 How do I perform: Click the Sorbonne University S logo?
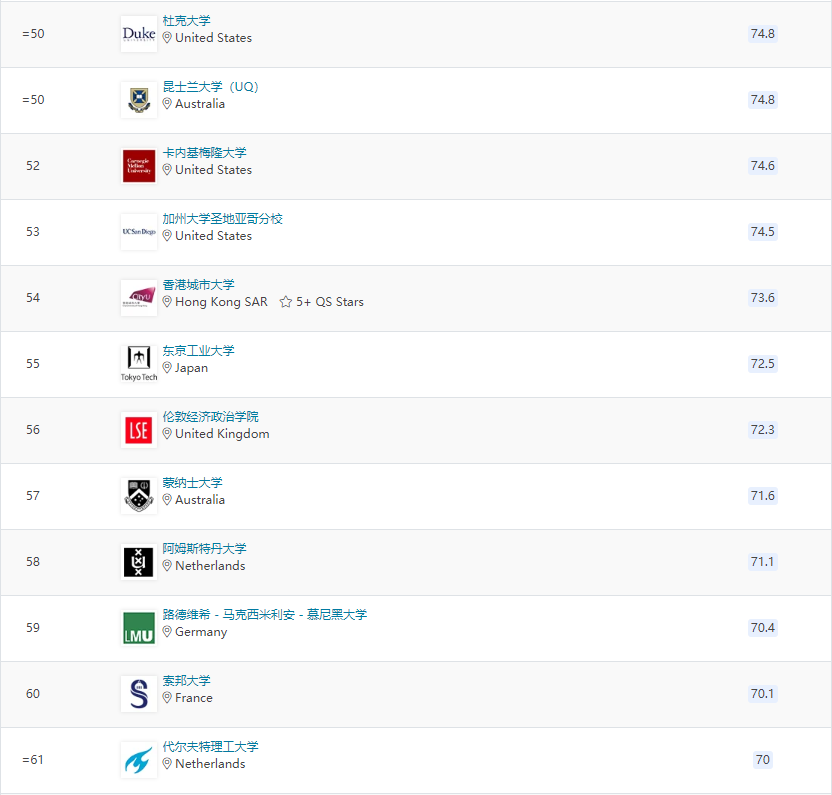(x=139, y=694)
